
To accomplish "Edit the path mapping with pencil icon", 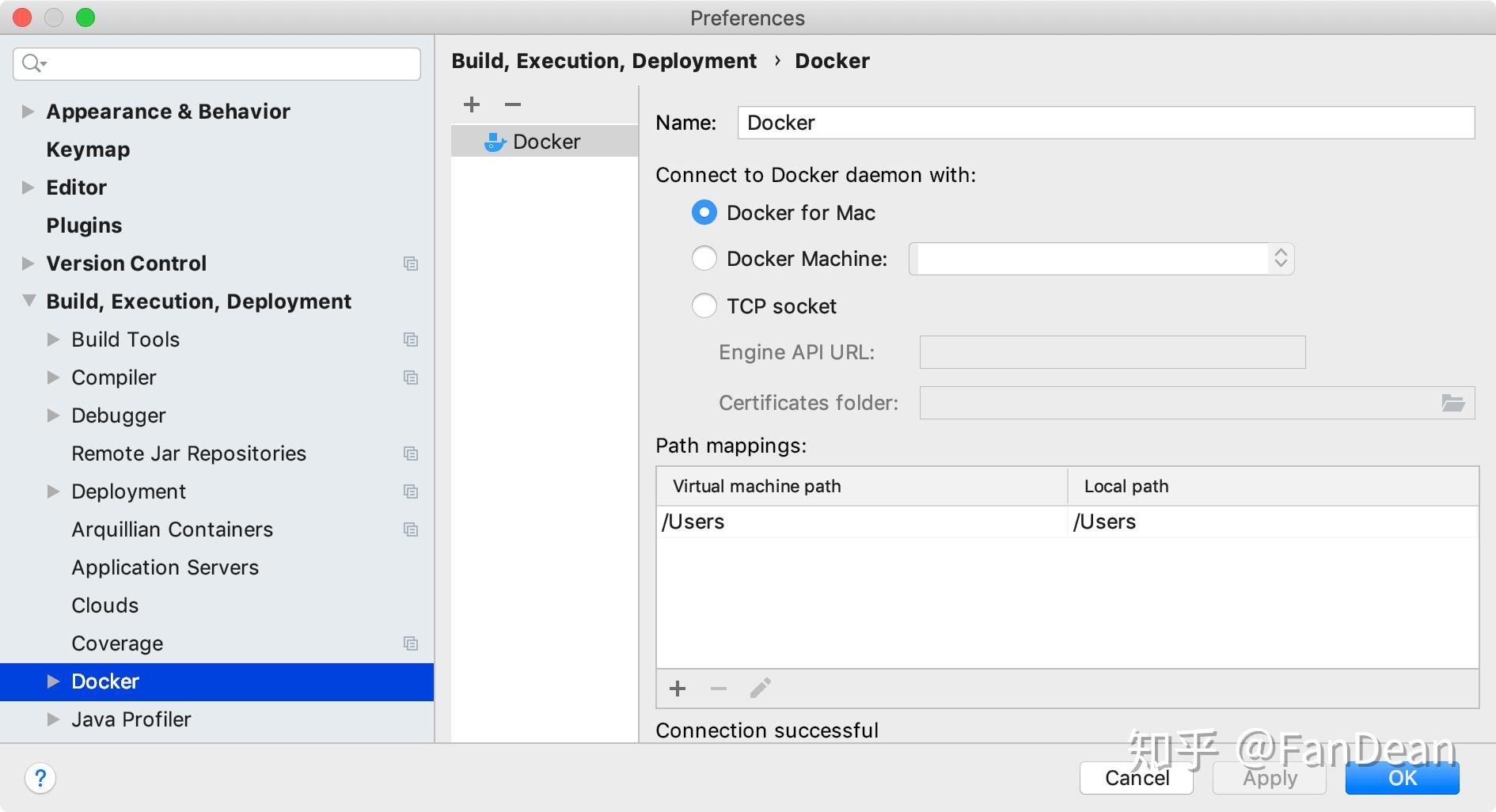I will [760, 688].
